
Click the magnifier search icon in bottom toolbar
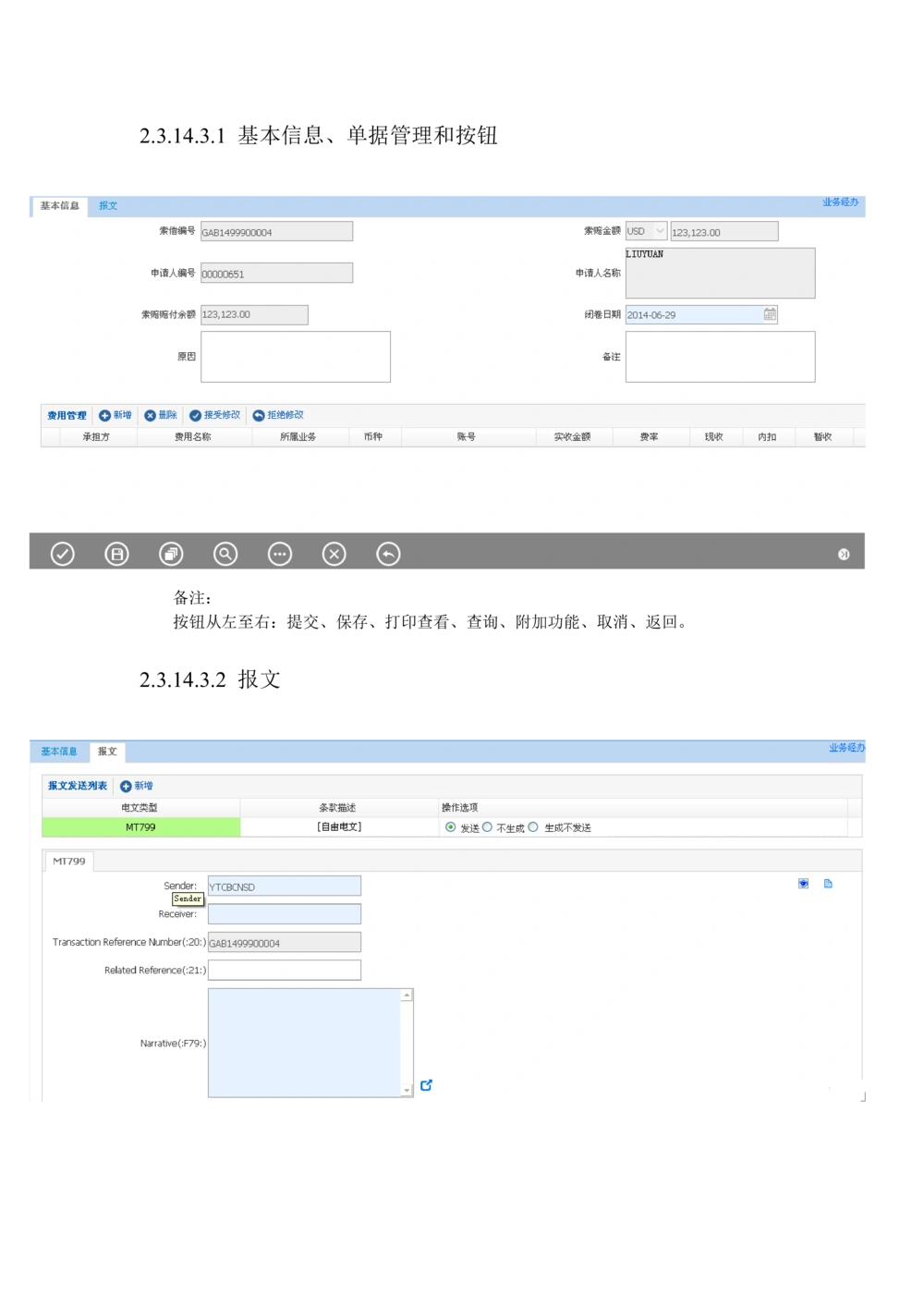tap(225, 554)
